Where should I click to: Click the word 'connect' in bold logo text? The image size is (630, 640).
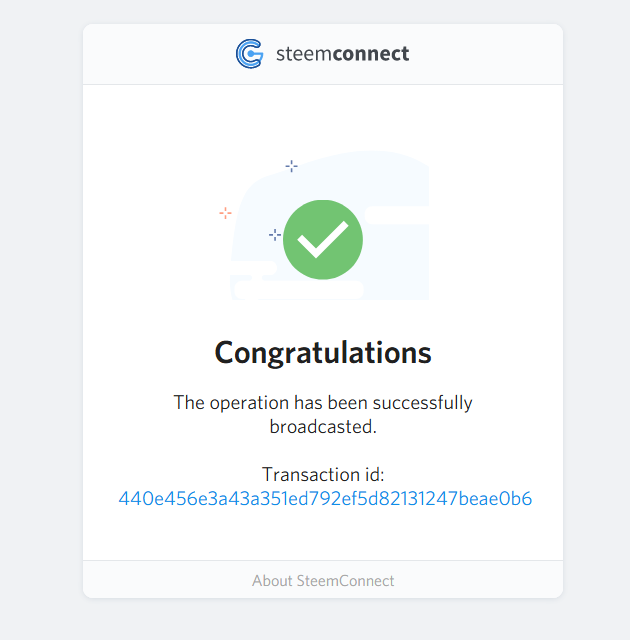pos(371,54)
